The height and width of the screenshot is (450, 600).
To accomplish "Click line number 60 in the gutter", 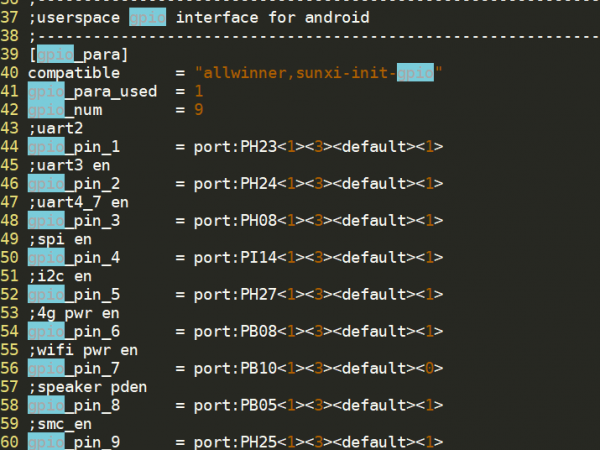I will (11, 443).
